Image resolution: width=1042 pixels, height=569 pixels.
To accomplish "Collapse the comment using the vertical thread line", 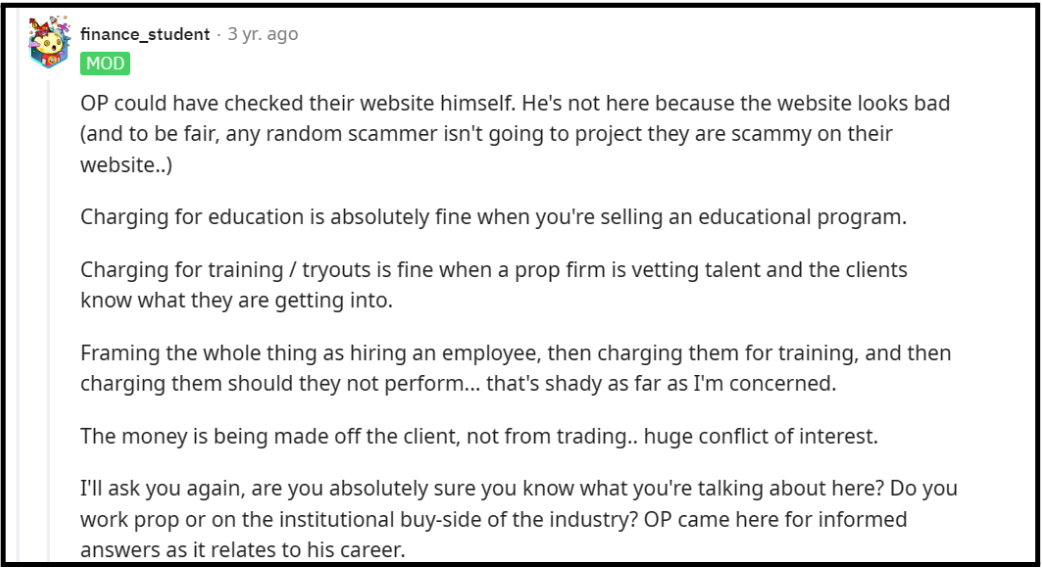I will [48, 319].
